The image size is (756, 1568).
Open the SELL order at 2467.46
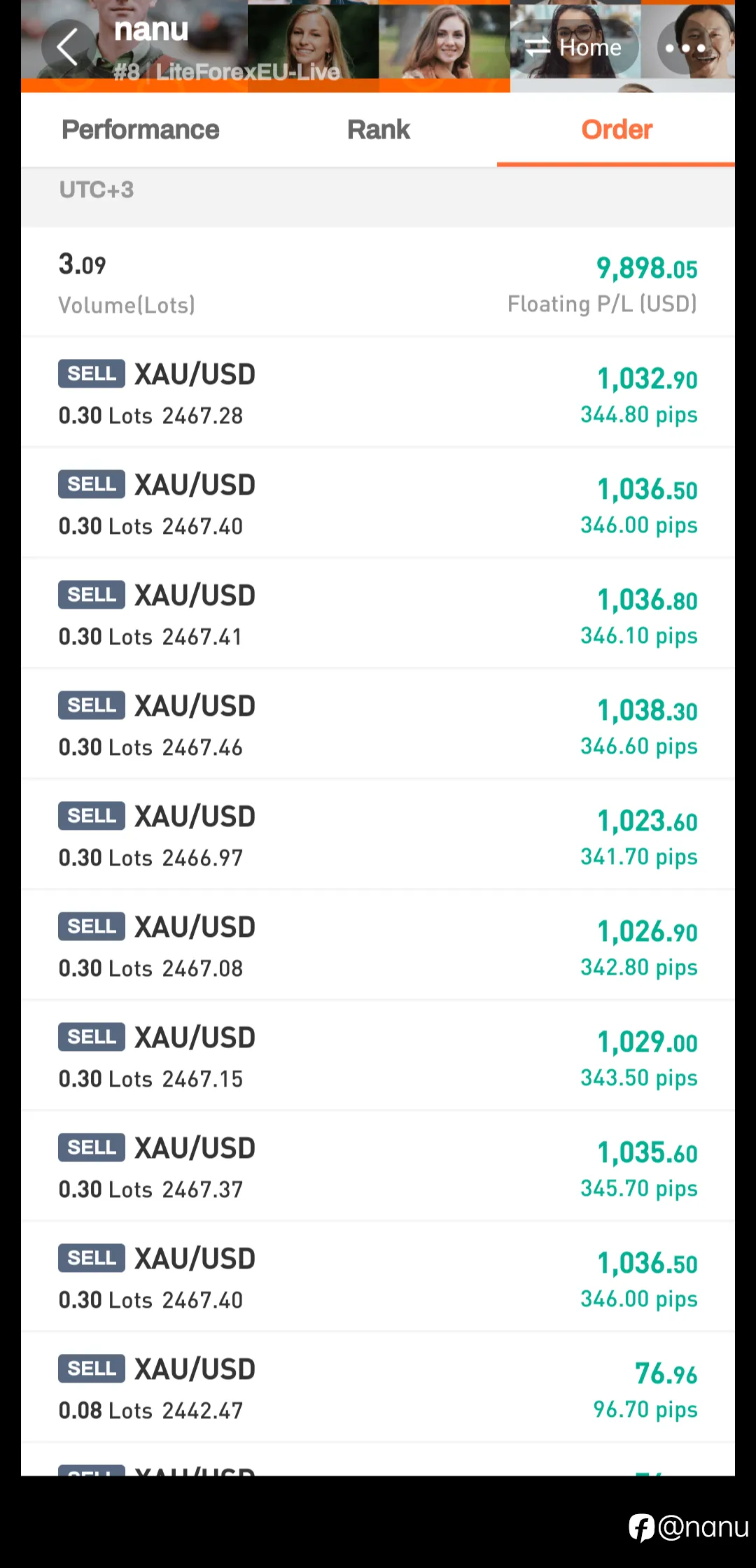click(x=378, y=724)
